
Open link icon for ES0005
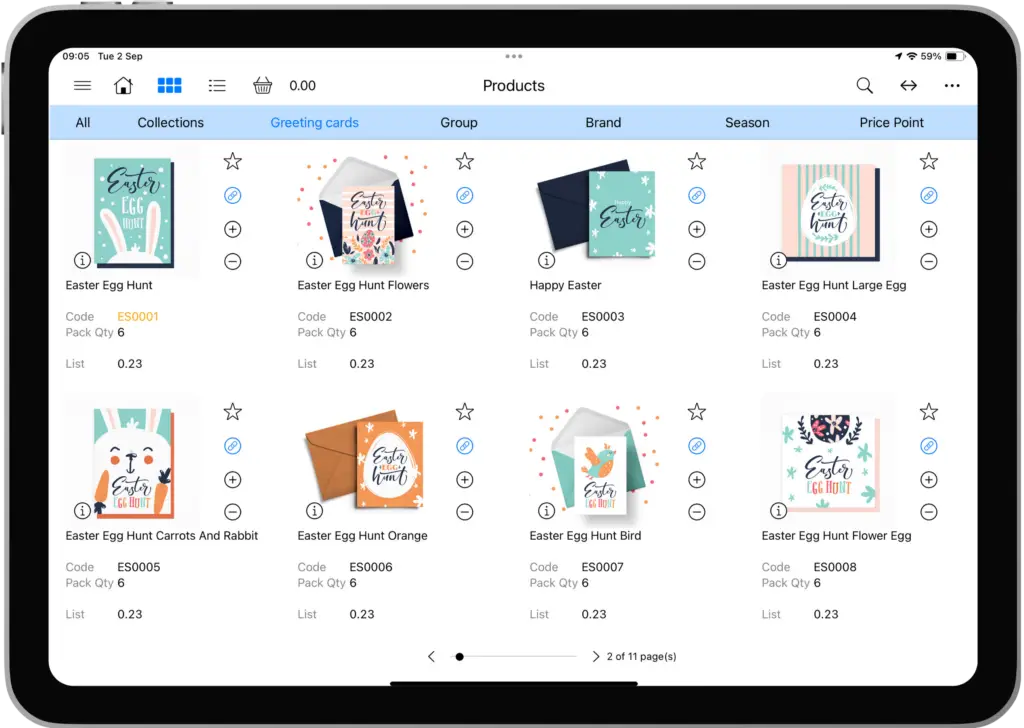click(232, 446)
